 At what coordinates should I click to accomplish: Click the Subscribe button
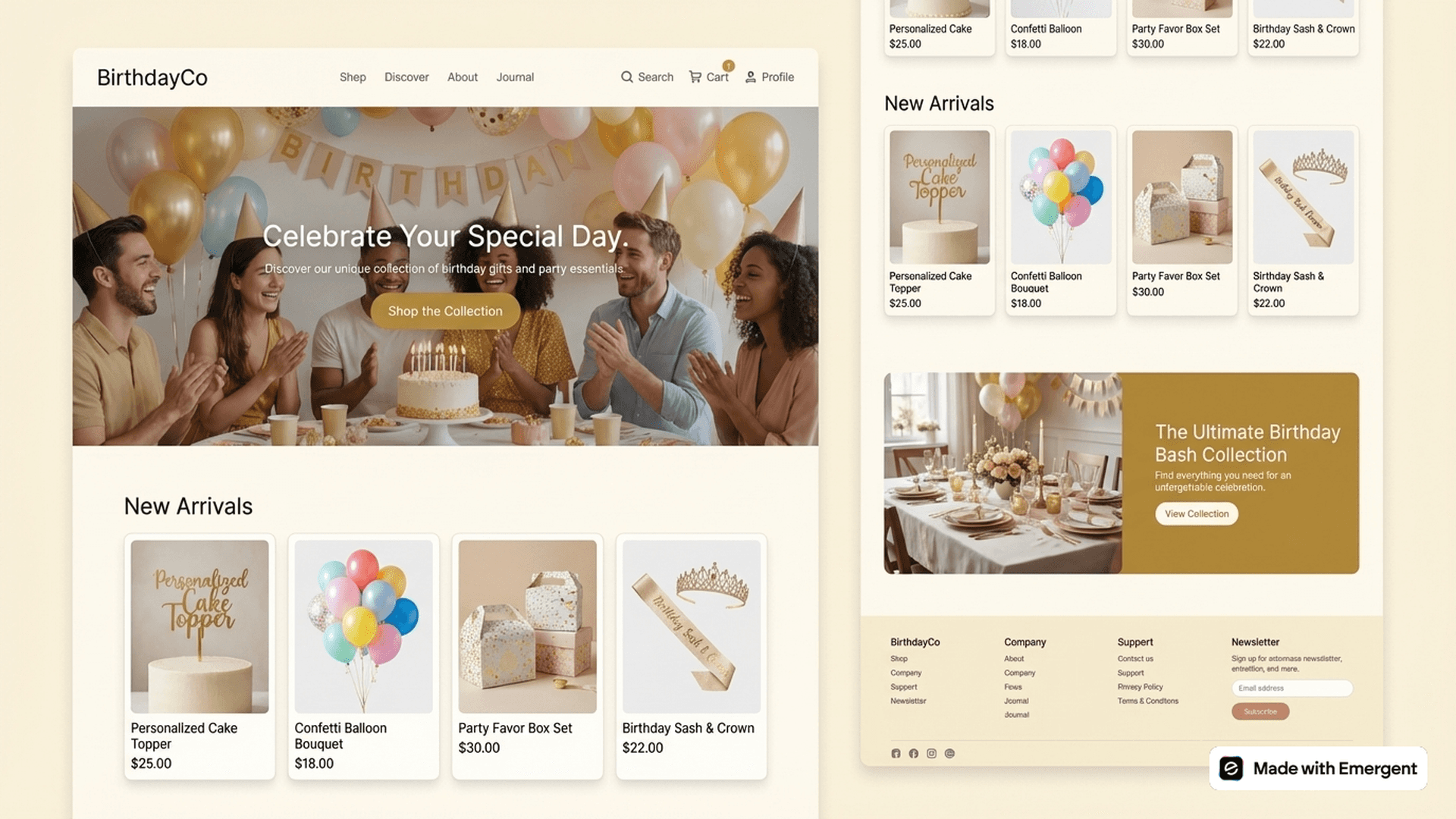pos(1260,711)
